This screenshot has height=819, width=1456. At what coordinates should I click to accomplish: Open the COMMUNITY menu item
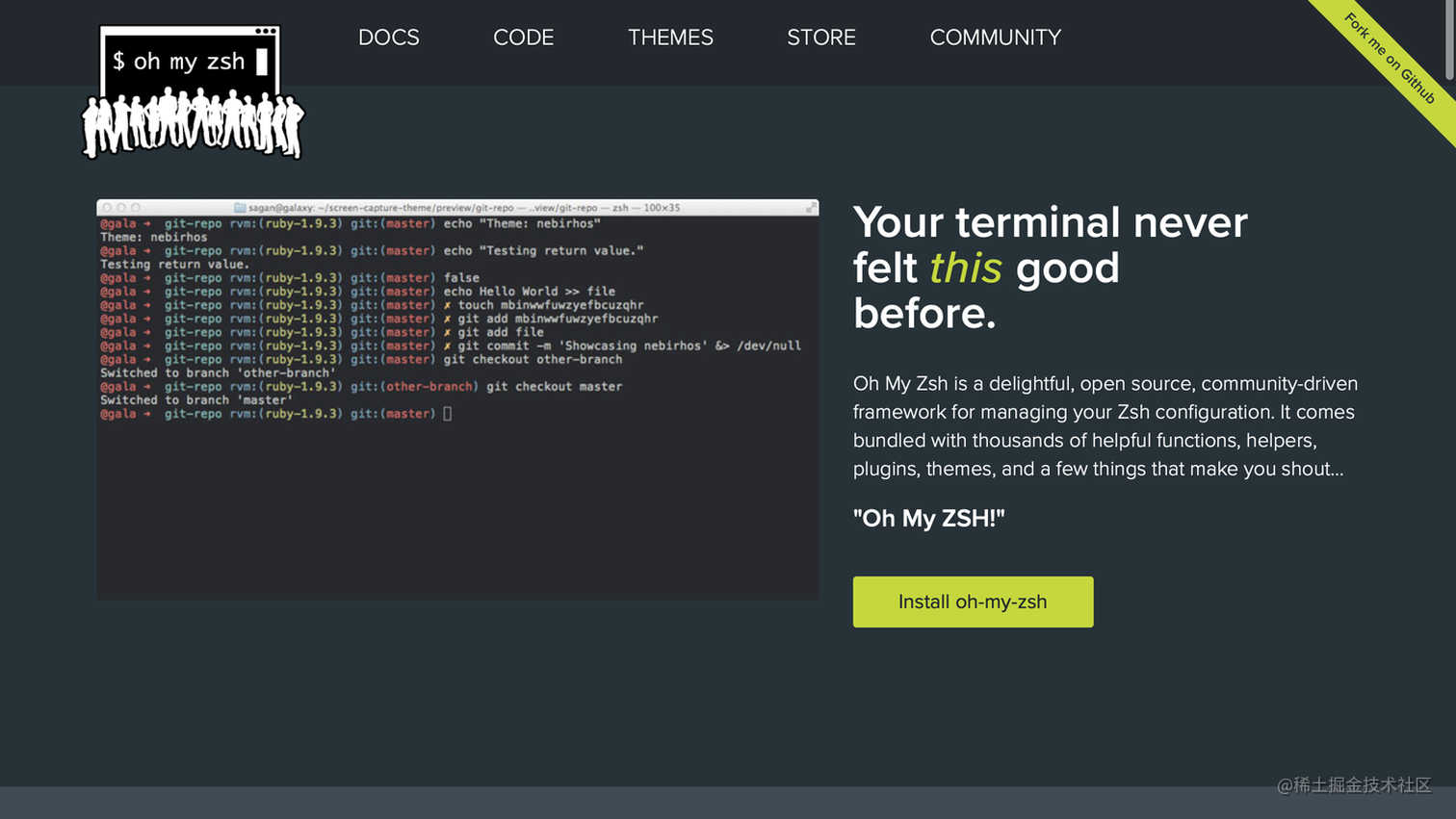pos(995,38)
